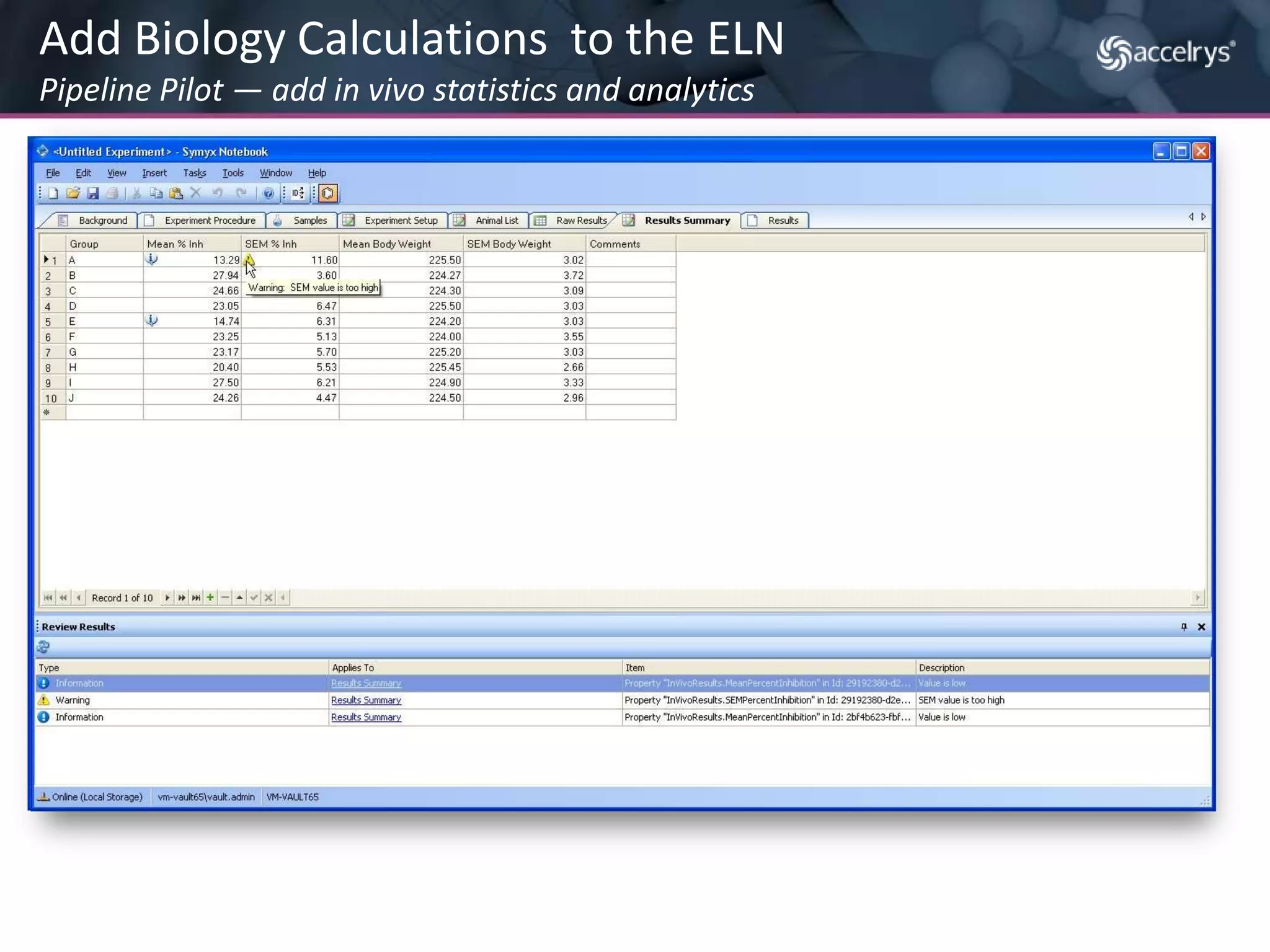Click the Comments cell for group A
The width and height of the screenshot is (1270, 952).
click(x=631, y=260)
